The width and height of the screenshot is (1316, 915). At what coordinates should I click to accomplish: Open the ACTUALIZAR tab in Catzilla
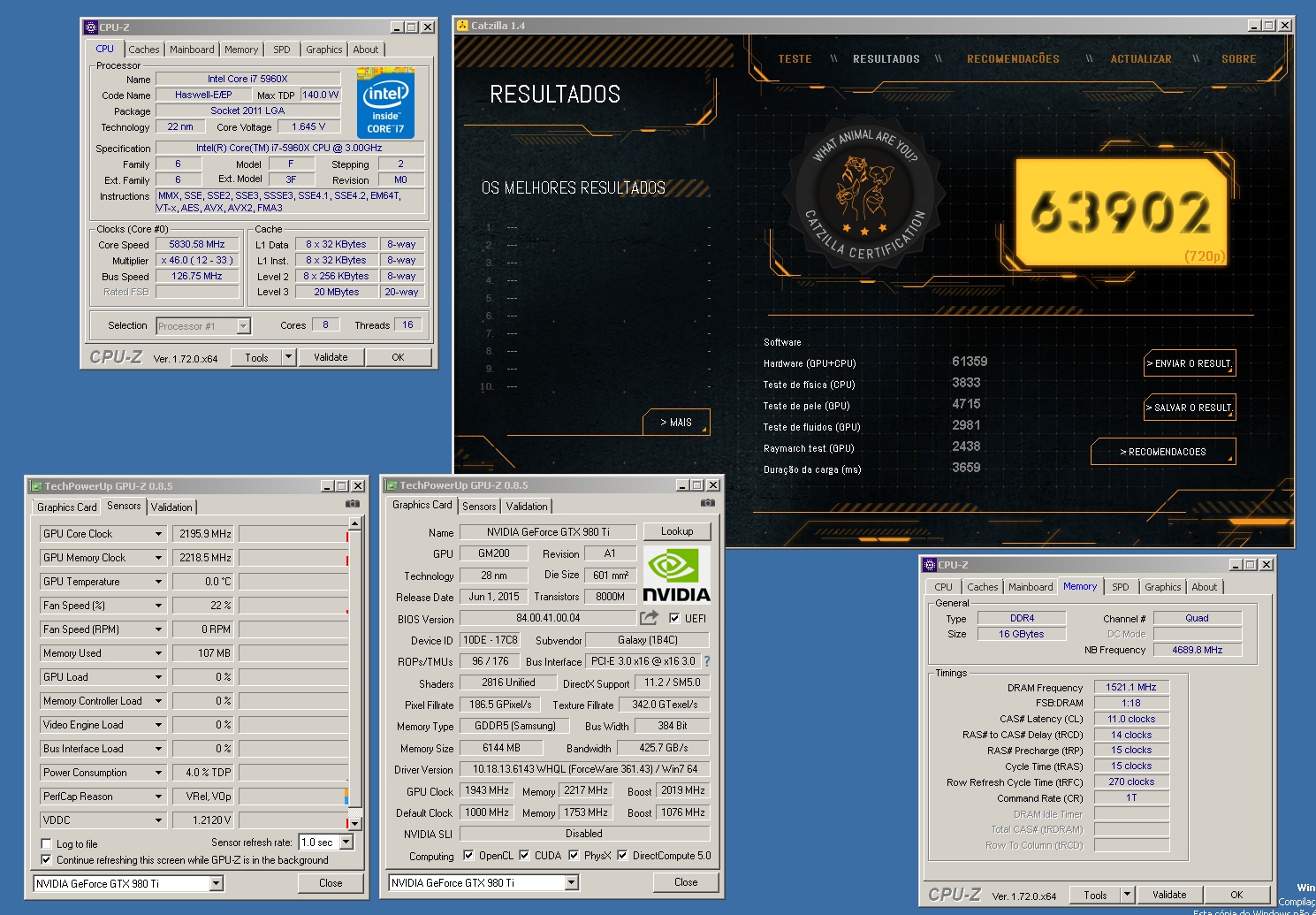[x=1141, y=59]
